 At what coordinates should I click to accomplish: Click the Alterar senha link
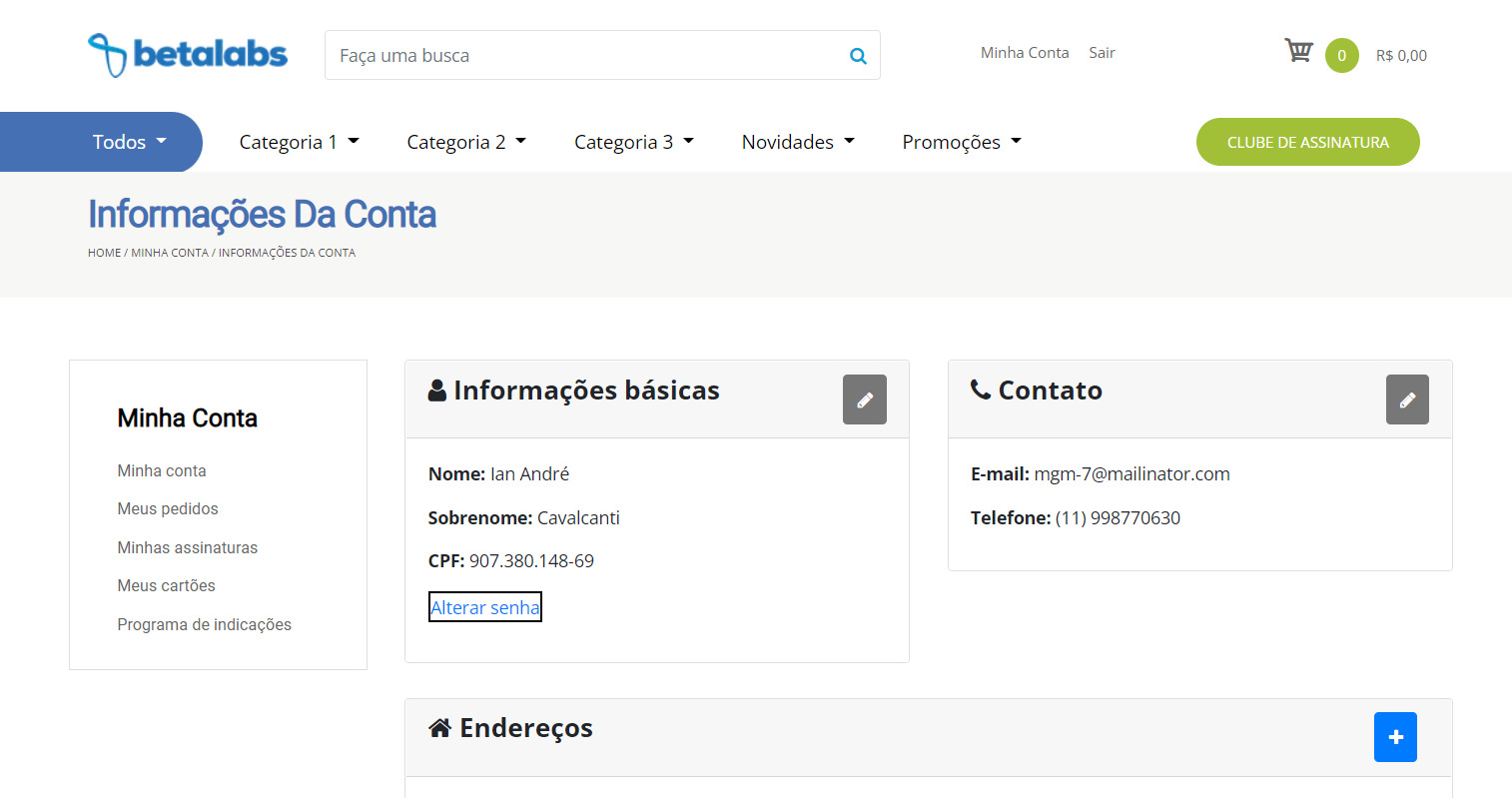485,607
